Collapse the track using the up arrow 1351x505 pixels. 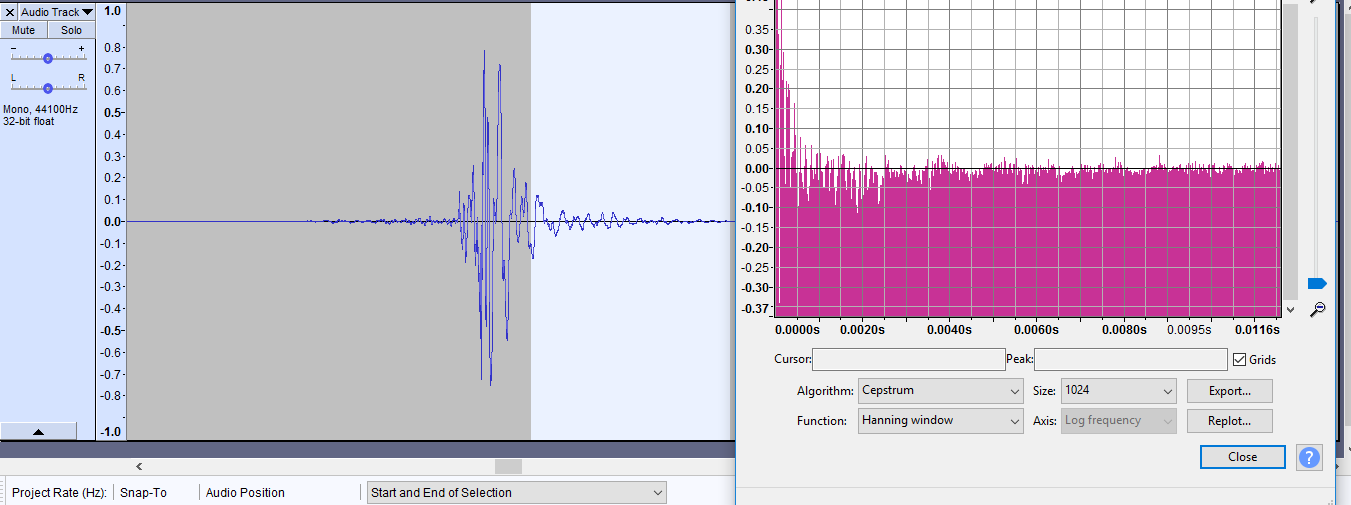coord(38,431)
